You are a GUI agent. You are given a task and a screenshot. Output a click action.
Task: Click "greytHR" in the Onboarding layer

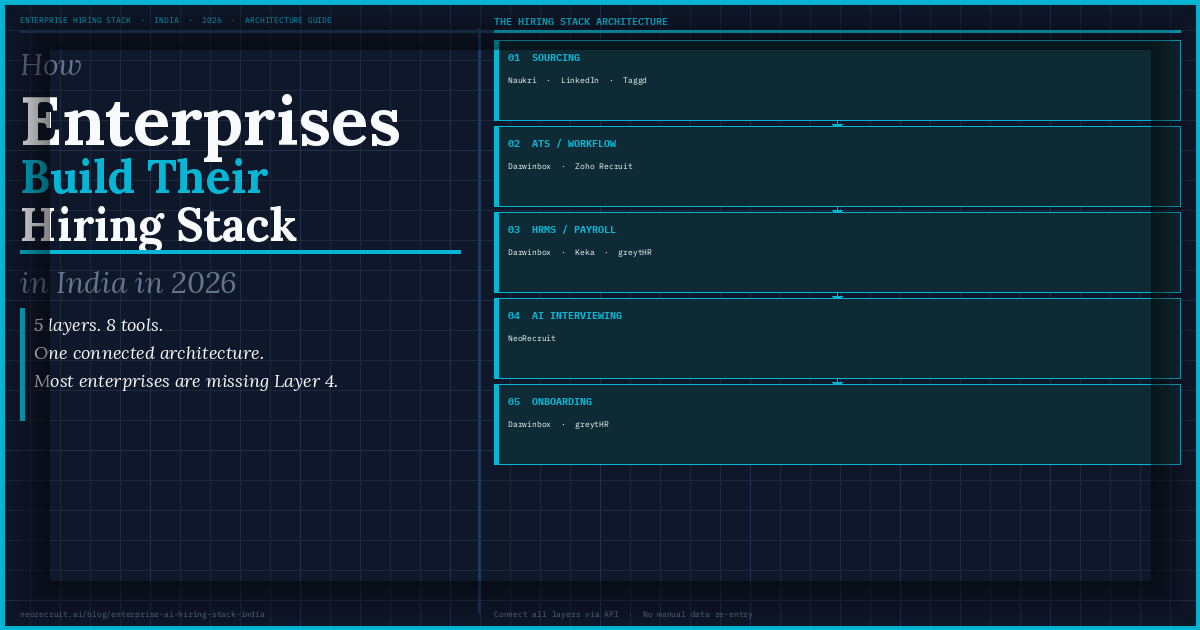(x=592, y=424)
